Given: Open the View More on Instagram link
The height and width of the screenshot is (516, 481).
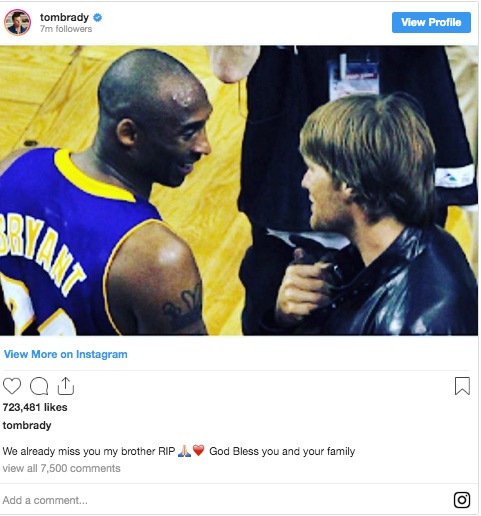Looking at the screenshot, I should [x=66, y=354].
